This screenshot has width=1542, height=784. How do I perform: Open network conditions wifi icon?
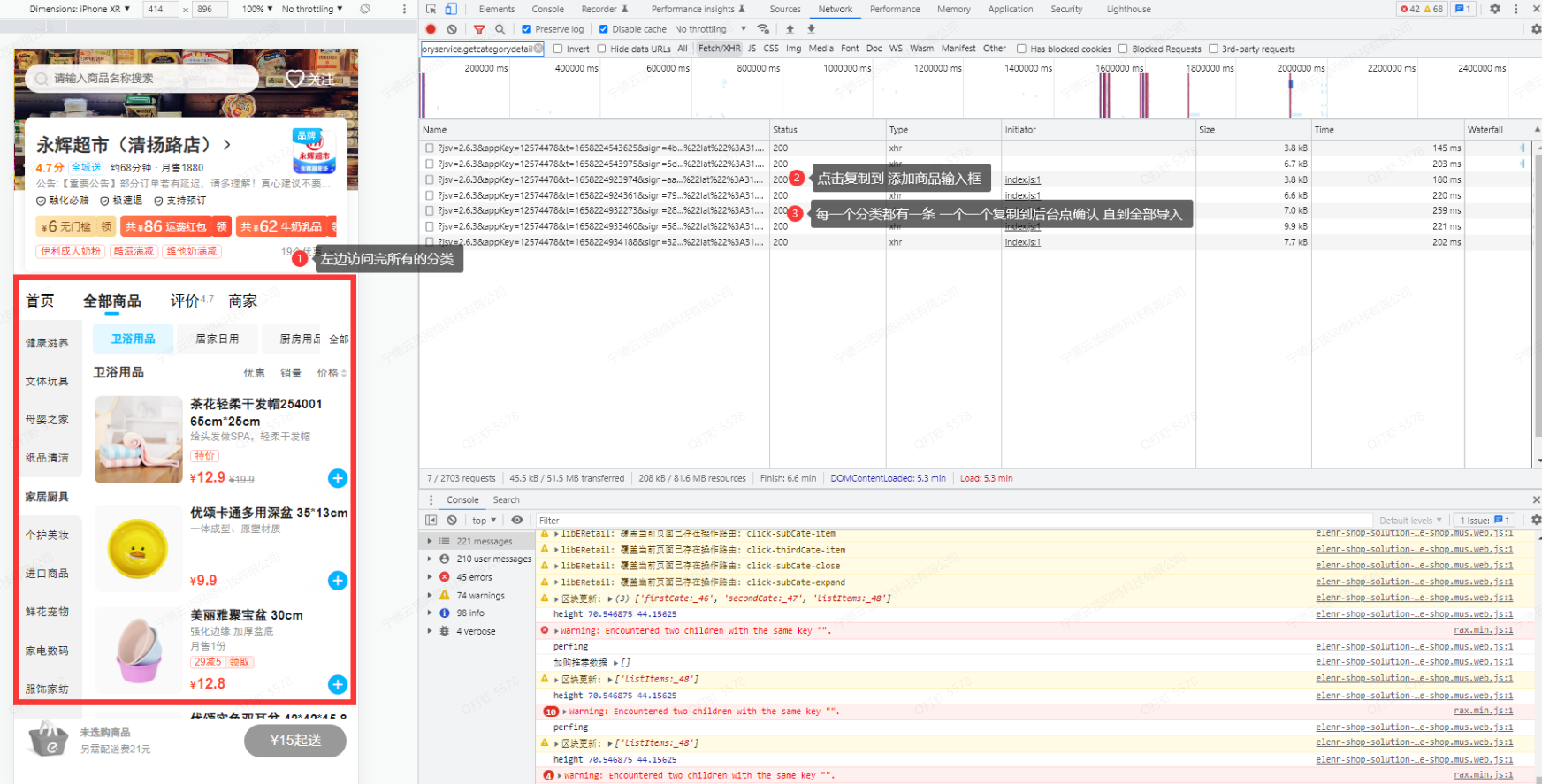tap(764, 29)
